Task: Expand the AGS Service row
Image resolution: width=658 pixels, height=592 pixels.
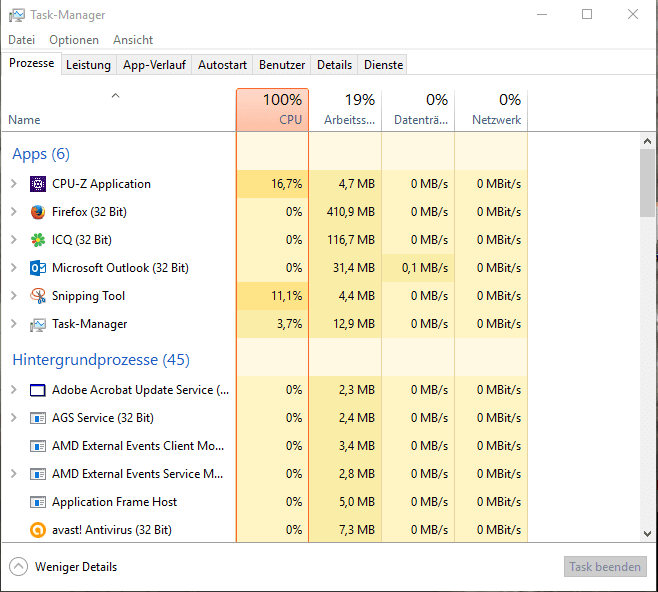Action: point(14,418)
